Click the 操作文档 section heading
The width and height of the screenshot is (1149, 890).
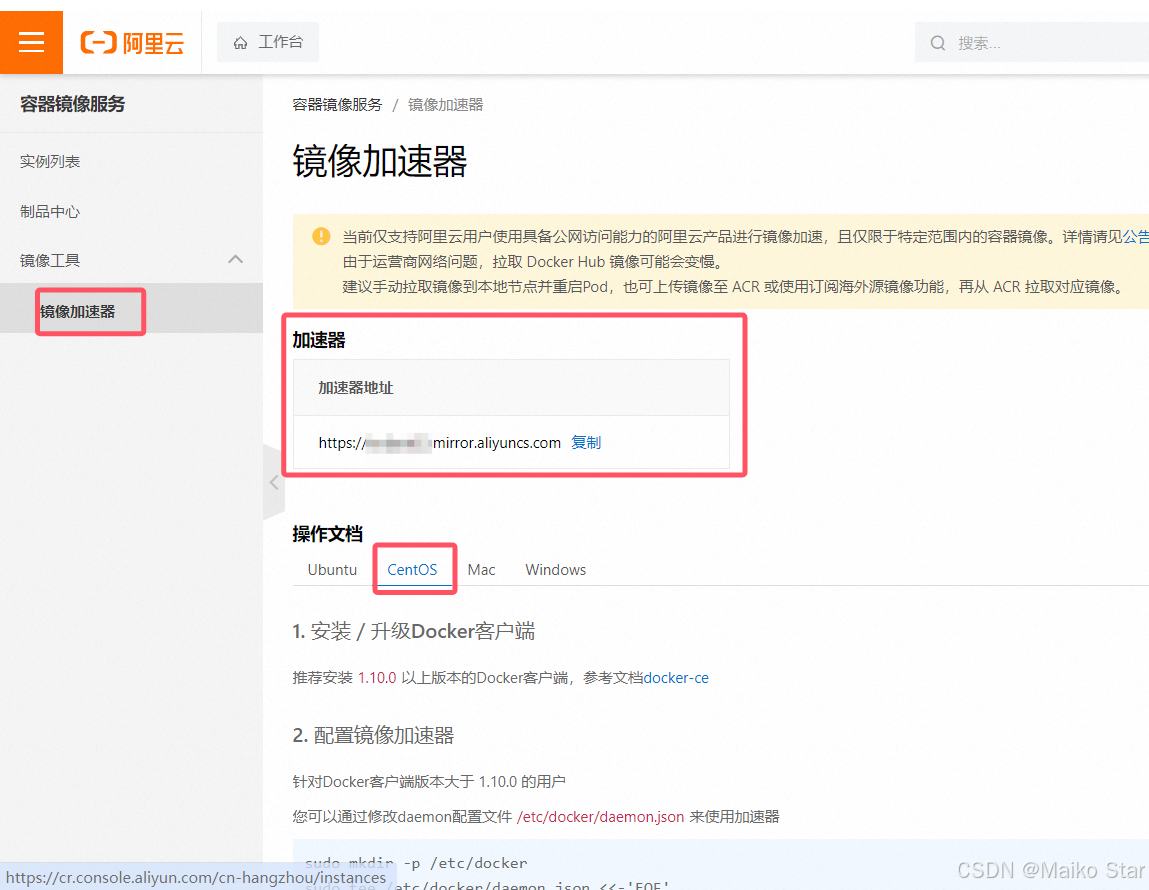click(x=328, y=534)
